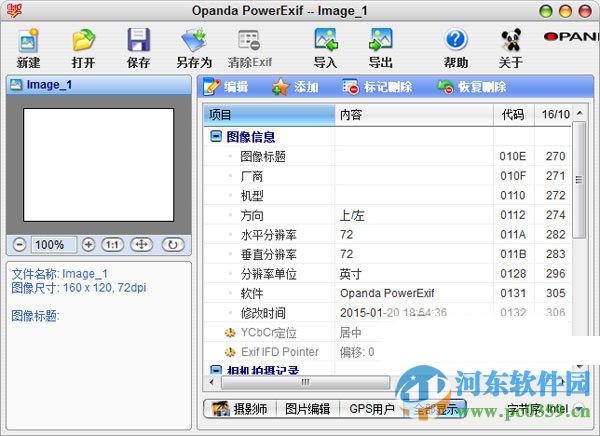Select the 方向 row
This screenshot has height=436, width=600.
pos(388,215)
